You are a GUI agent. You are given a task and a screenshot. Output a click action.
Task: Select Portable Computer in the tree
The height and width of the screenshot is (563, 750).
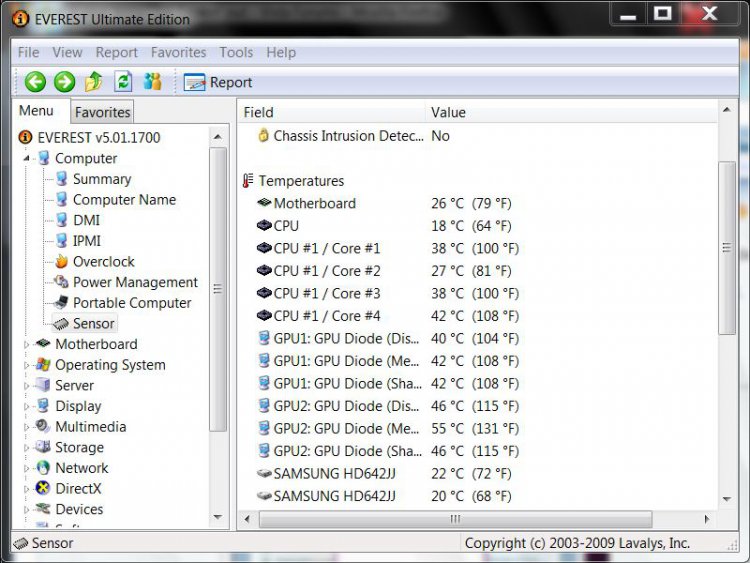click(132, 303)
